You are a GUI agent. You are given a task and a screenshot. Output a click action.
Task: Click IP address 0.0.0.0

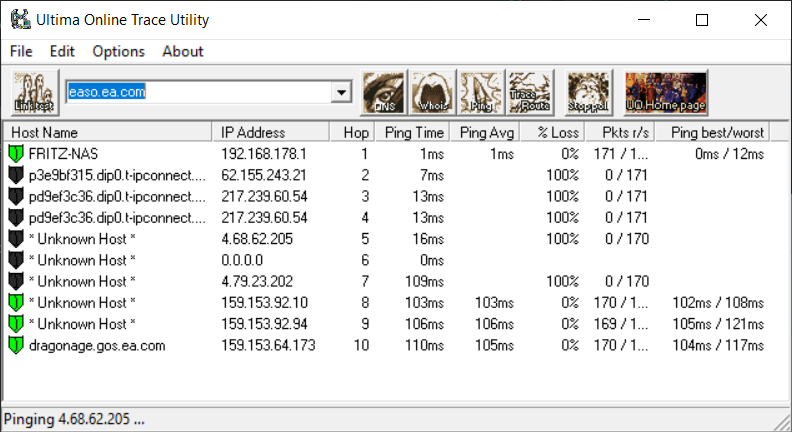point(242,260)
